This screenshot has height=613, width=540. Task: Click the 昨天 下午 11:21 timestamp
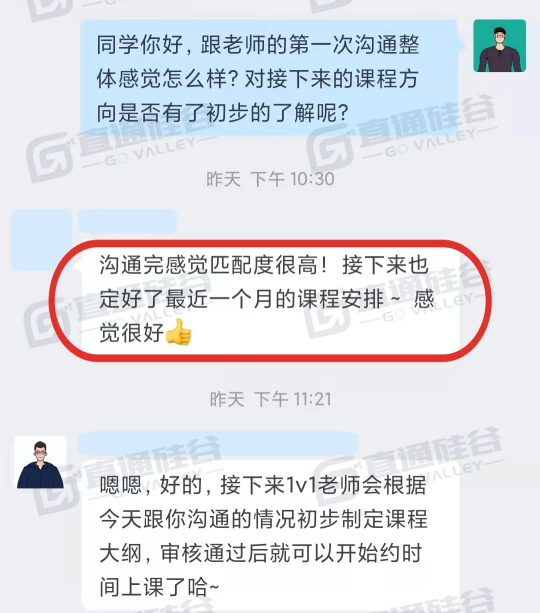click(271, 399)
